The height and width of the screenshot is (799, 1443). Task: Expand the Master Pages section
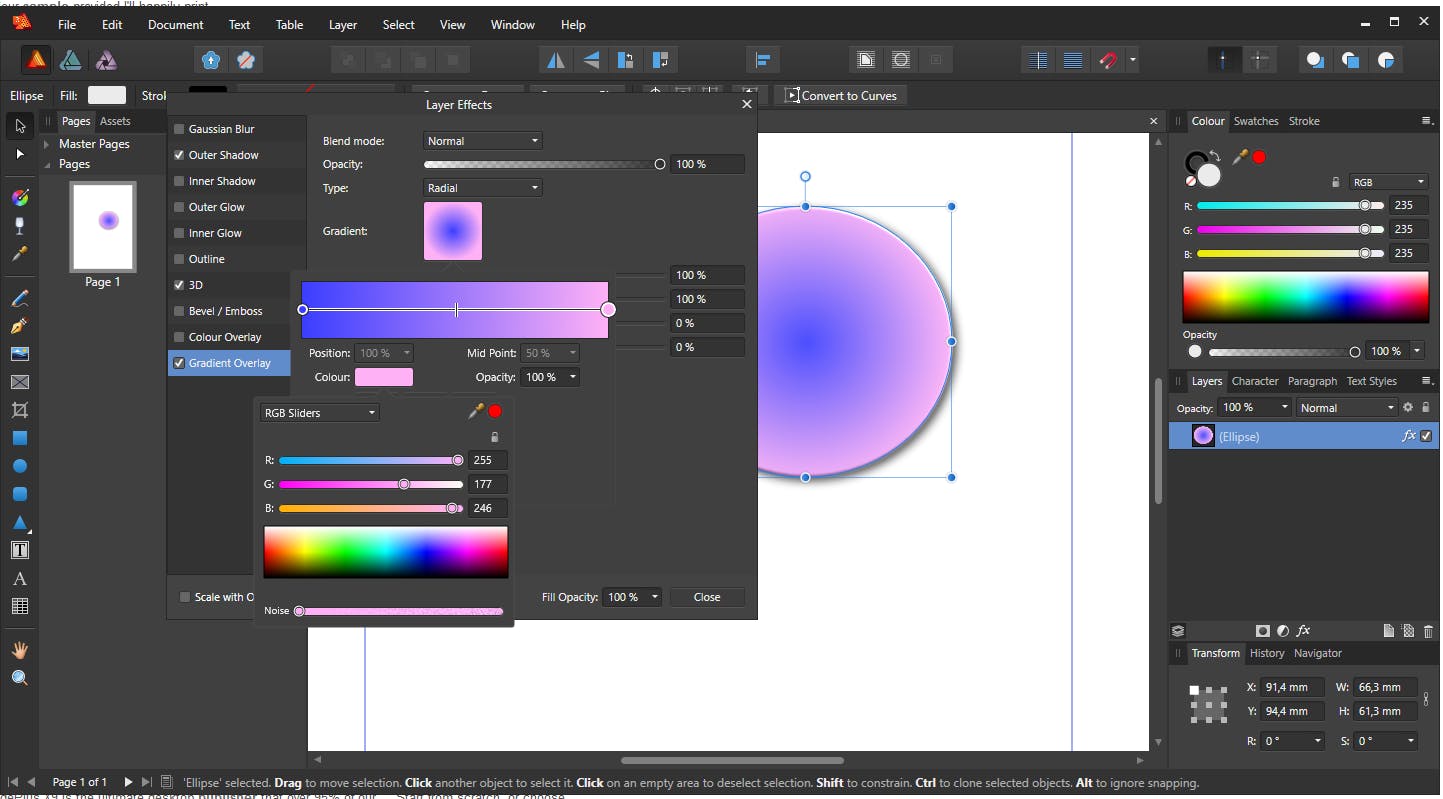pyautogui.click(x=47, y=144)
